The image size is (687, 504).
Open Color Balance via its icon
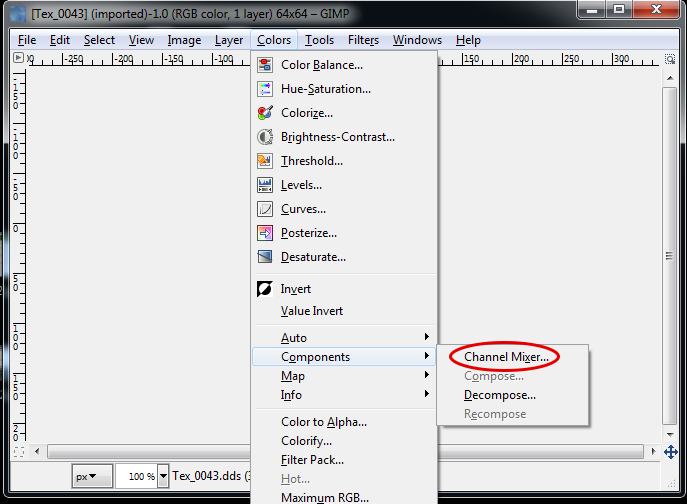(265, 65)
